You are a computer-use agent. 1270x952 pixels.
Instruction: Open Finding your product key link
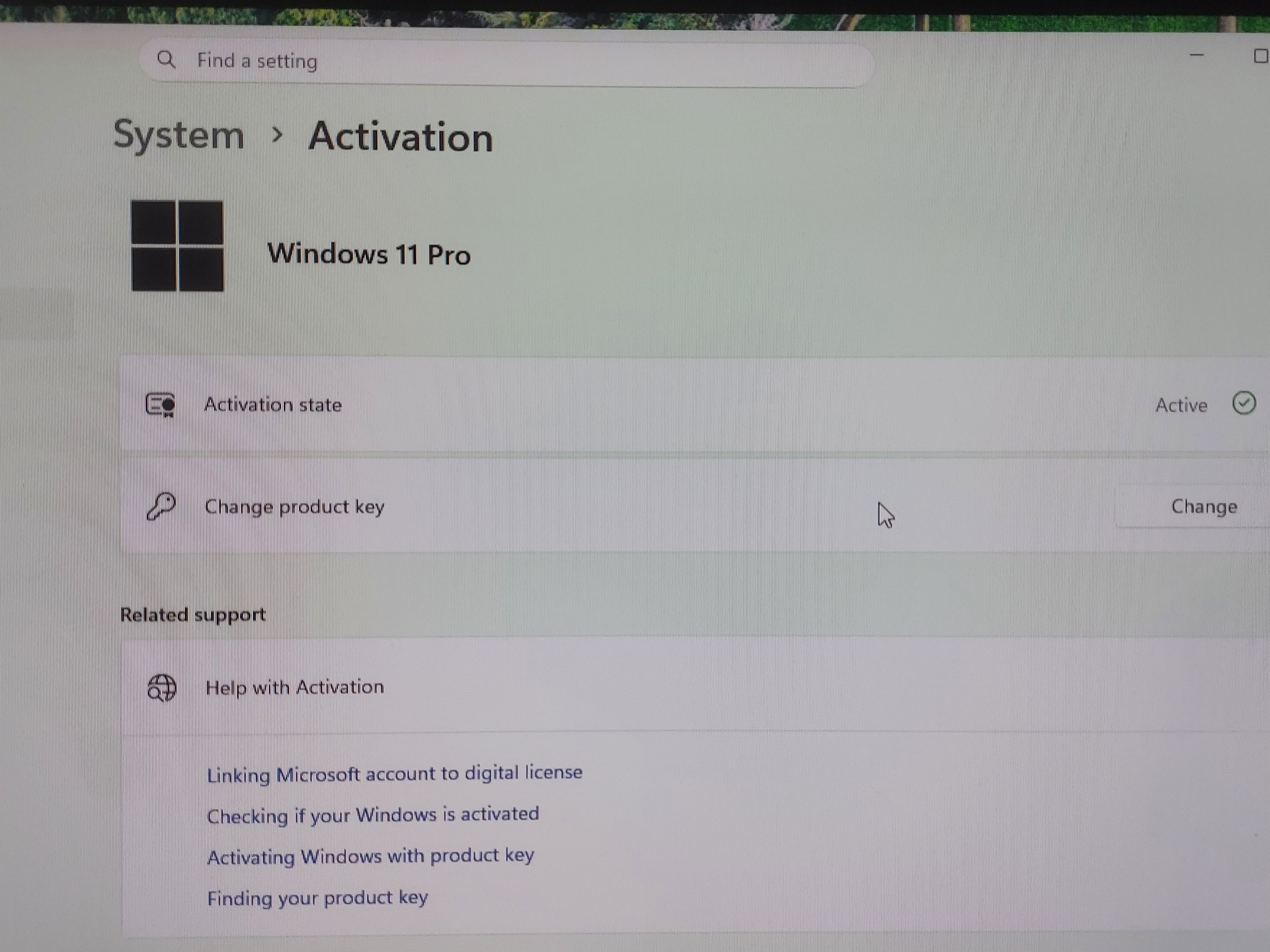click(317, 898)
